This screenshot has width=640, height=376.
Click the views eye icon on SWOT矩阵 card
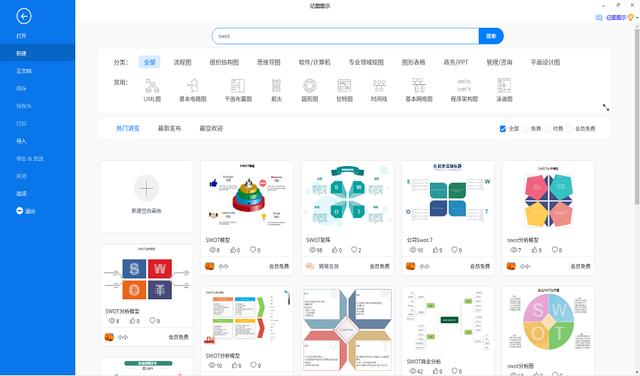click(x=313, y=250)
